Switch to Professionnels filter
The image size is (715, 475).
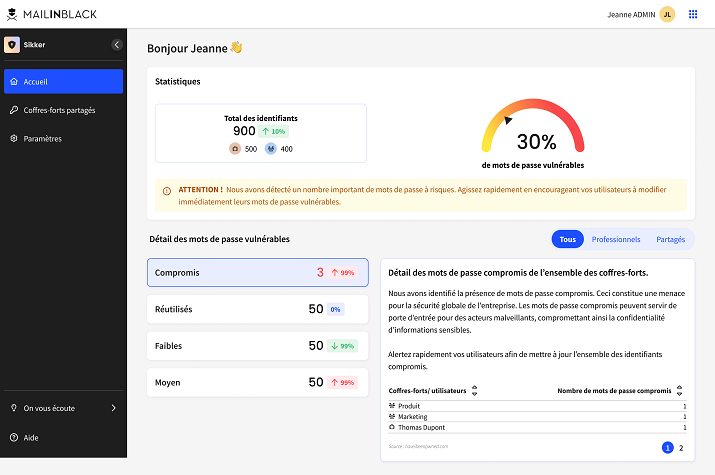pos(616,239)
